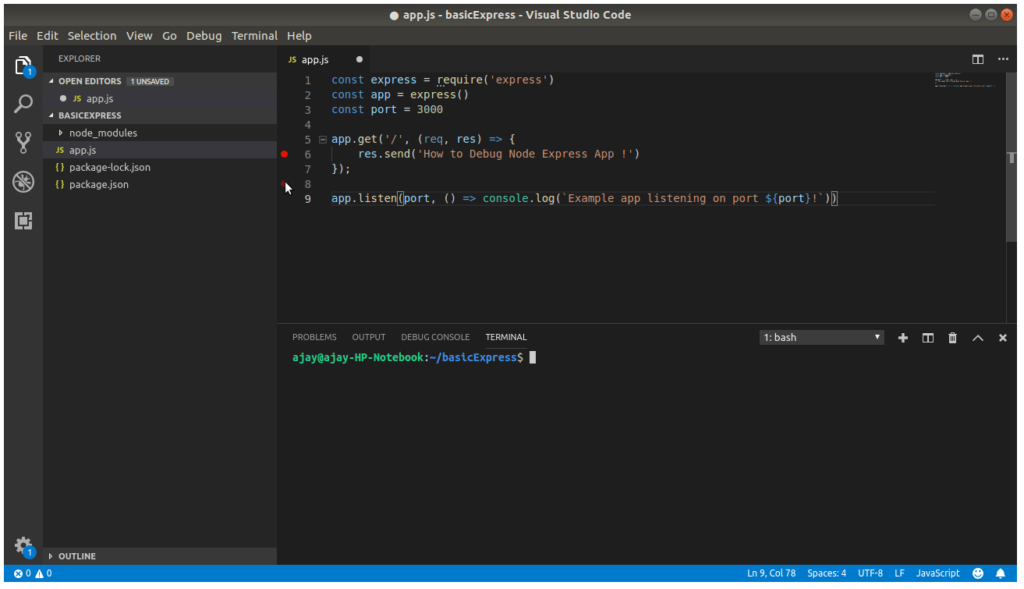Change end of line via LF

click(899, 574)
